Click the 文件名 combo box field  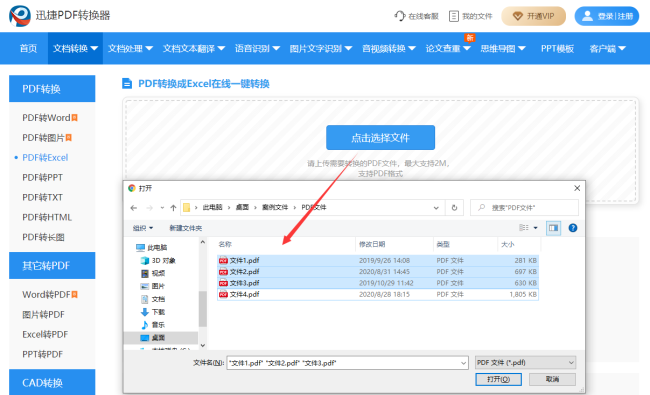(x=347, y=363)
